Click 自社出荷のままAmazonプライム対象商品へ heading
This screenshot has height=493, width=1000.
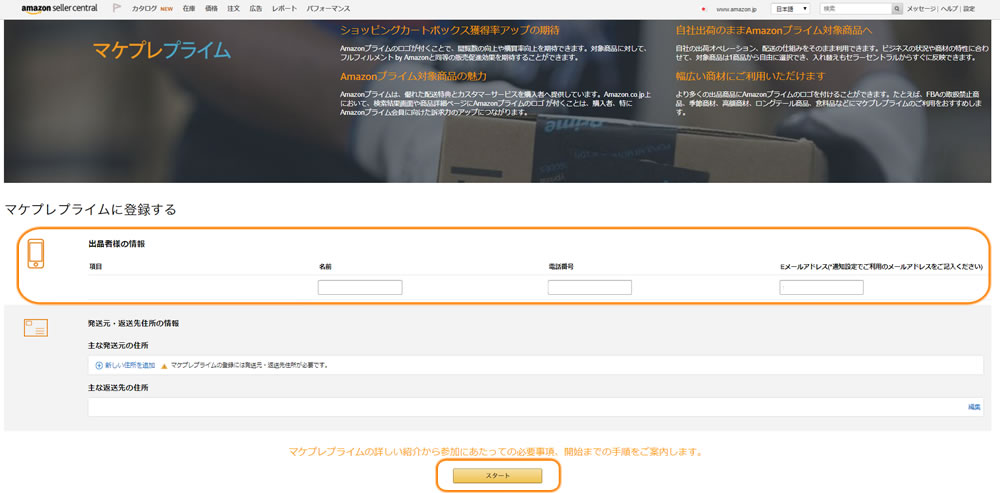(x=774, y=30)
